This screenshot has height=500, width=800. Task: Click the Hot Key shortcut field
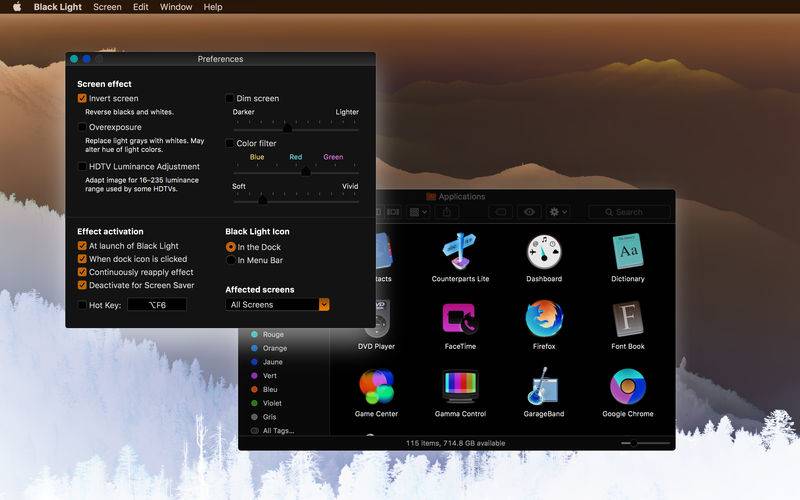pos(157,305)
